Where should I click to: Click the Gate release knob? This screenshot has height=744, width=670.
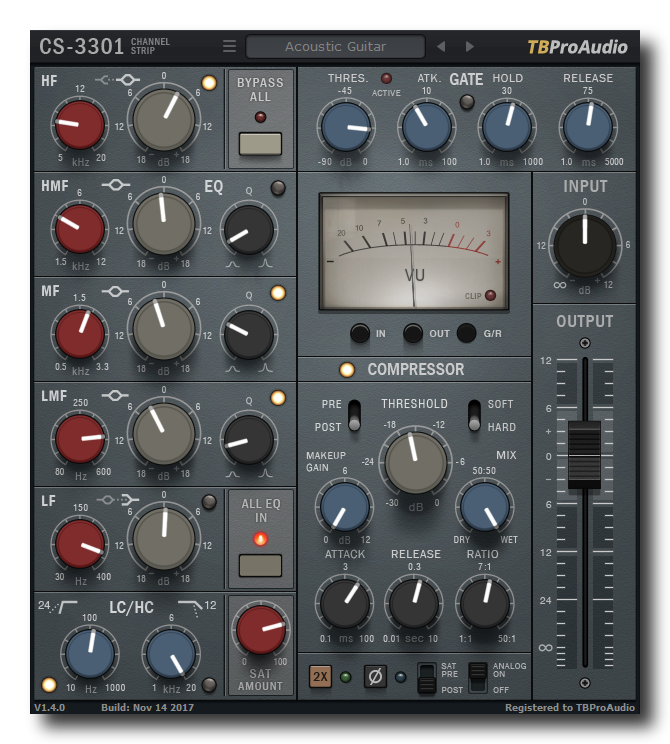pos(588,127)
